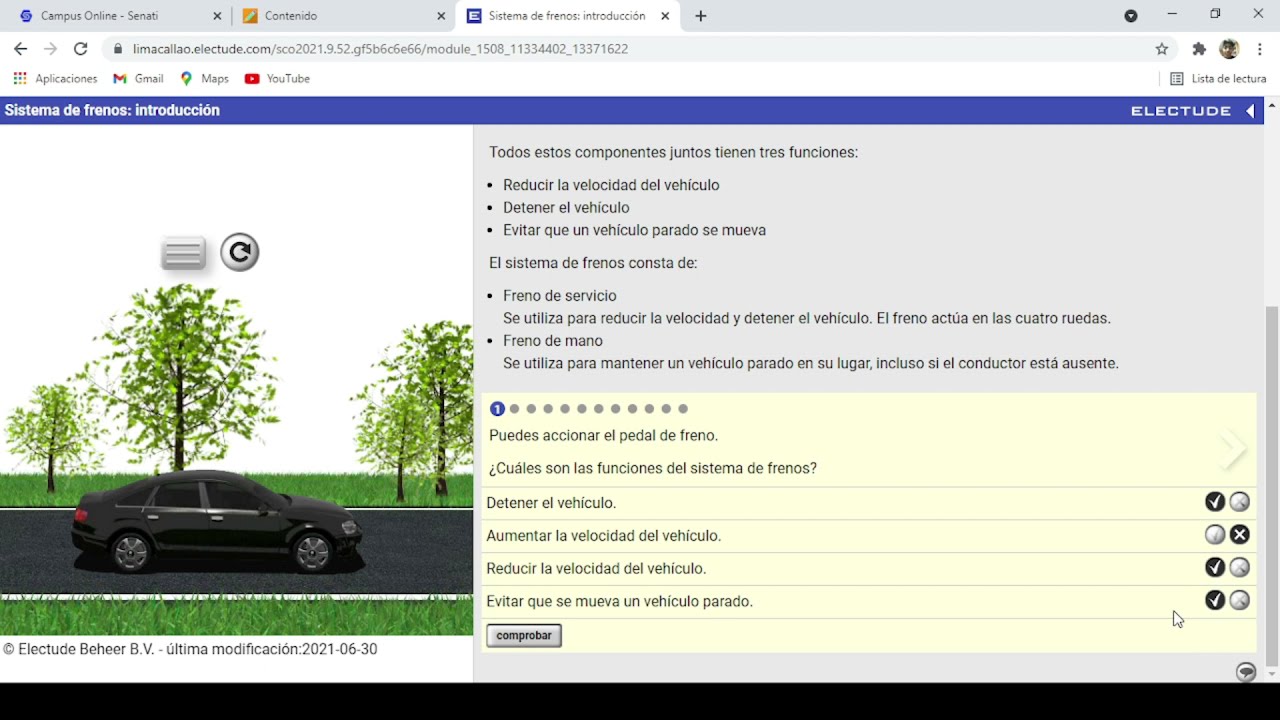
Task: Open the browser extensions puzzle icon
Action: click(1199, 48)
